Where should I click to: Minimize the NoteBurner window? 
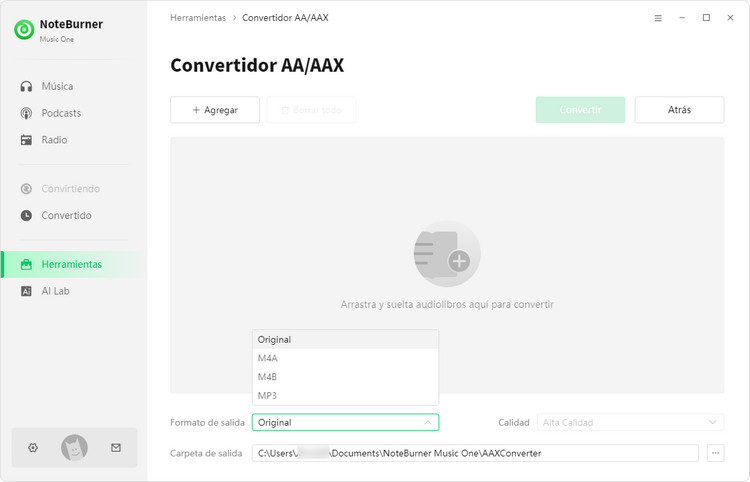[x=682, y=18]
